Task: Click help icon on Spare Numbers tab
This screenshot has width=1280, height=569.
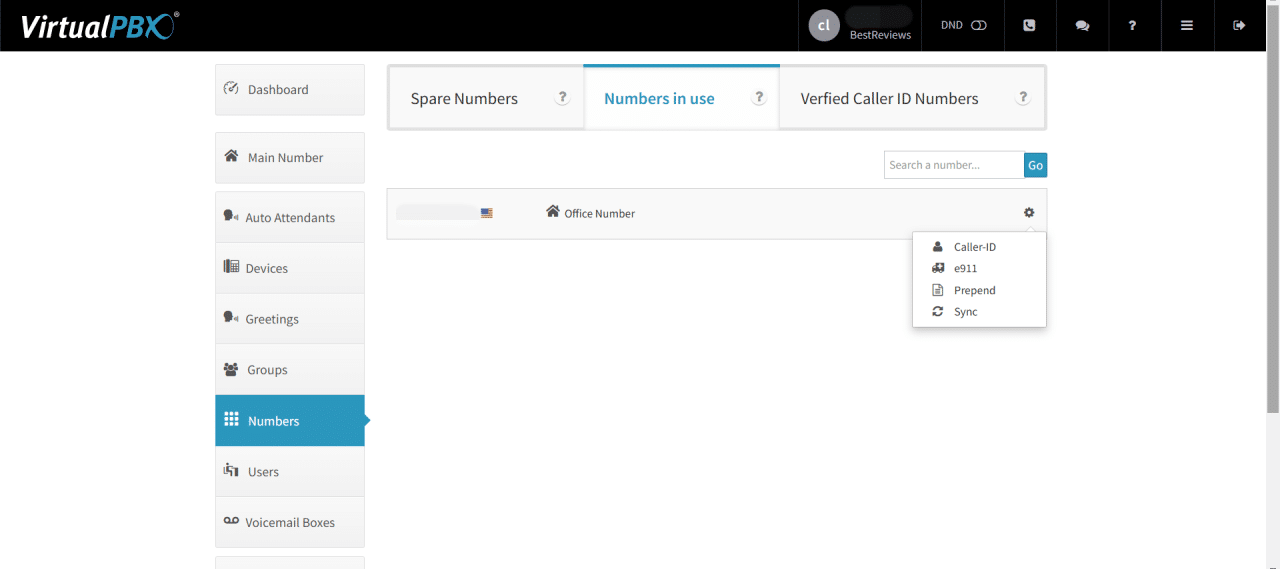Action: [x=563, y=98]
